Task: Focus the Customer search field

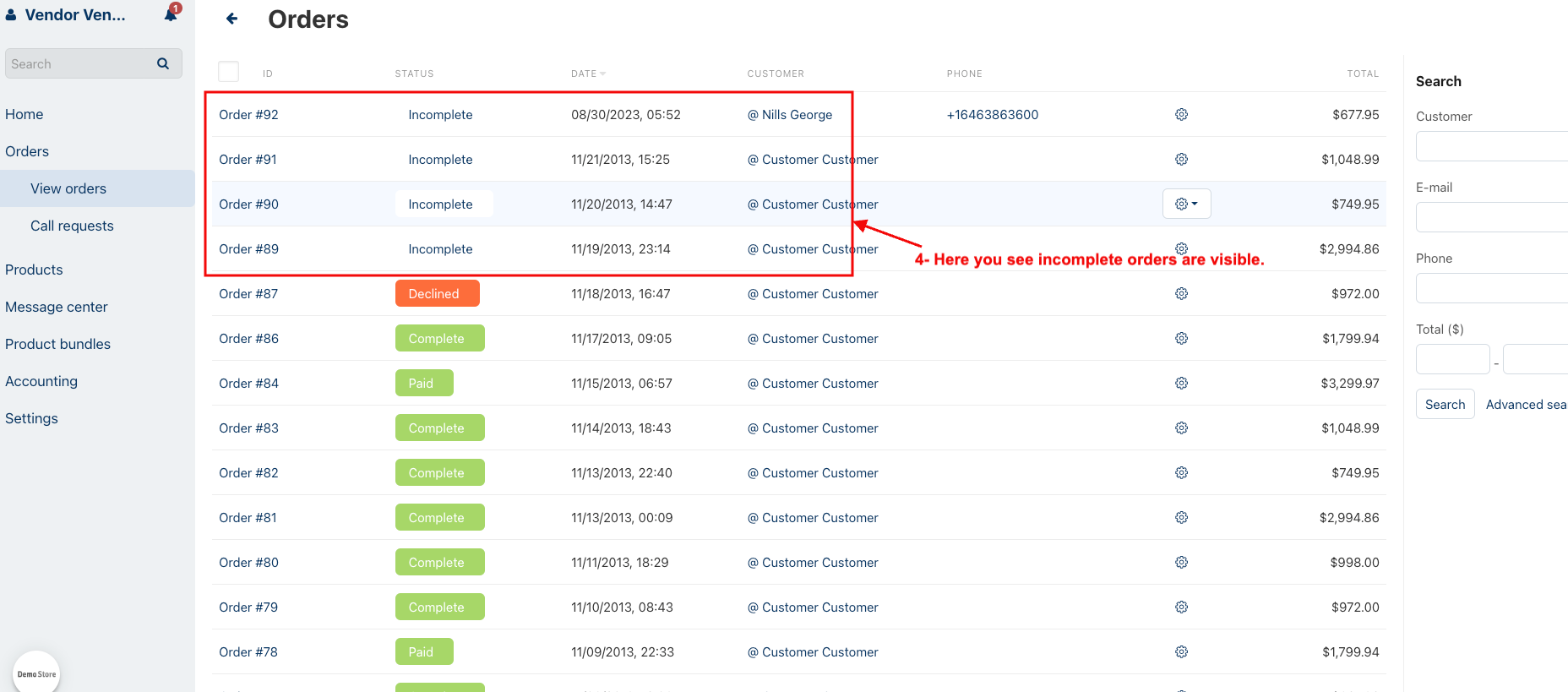Action: (1492, 146)
